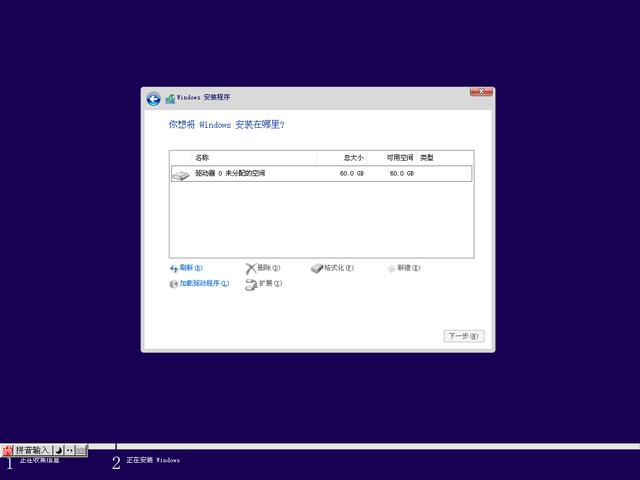Screen dimensions: 640x480
Task: Open 加载驱动程序 (Load driver)
Action: point(199,284)
